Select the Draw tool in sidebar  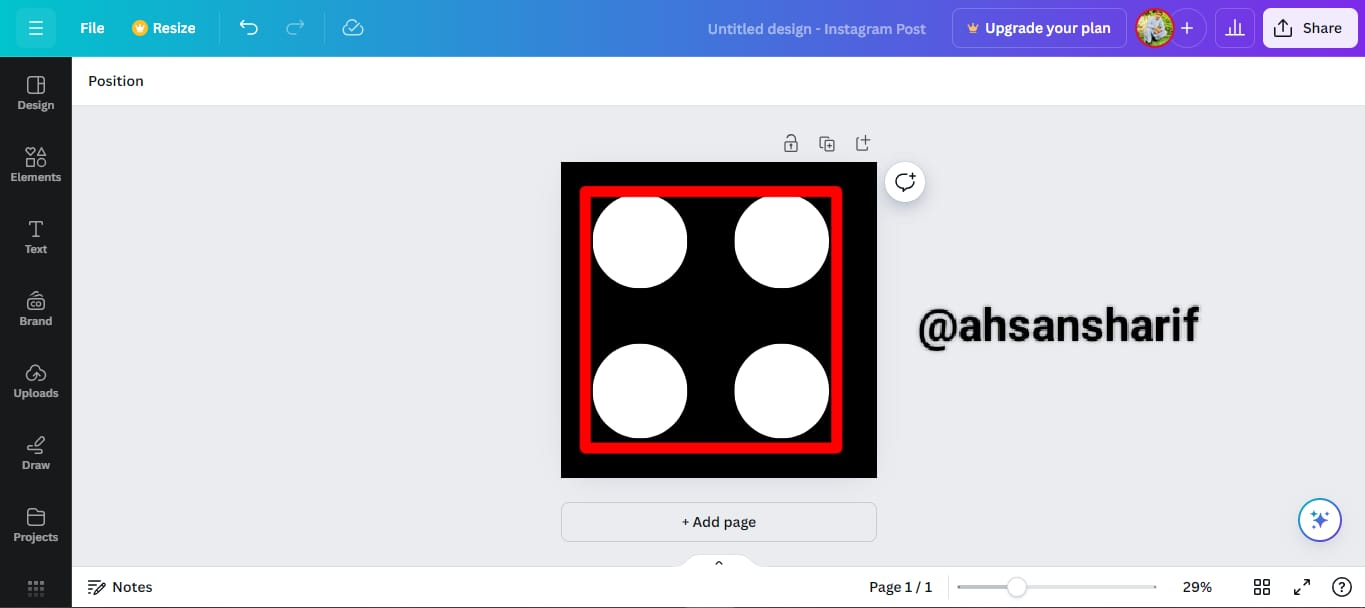(x=36, y=452)
